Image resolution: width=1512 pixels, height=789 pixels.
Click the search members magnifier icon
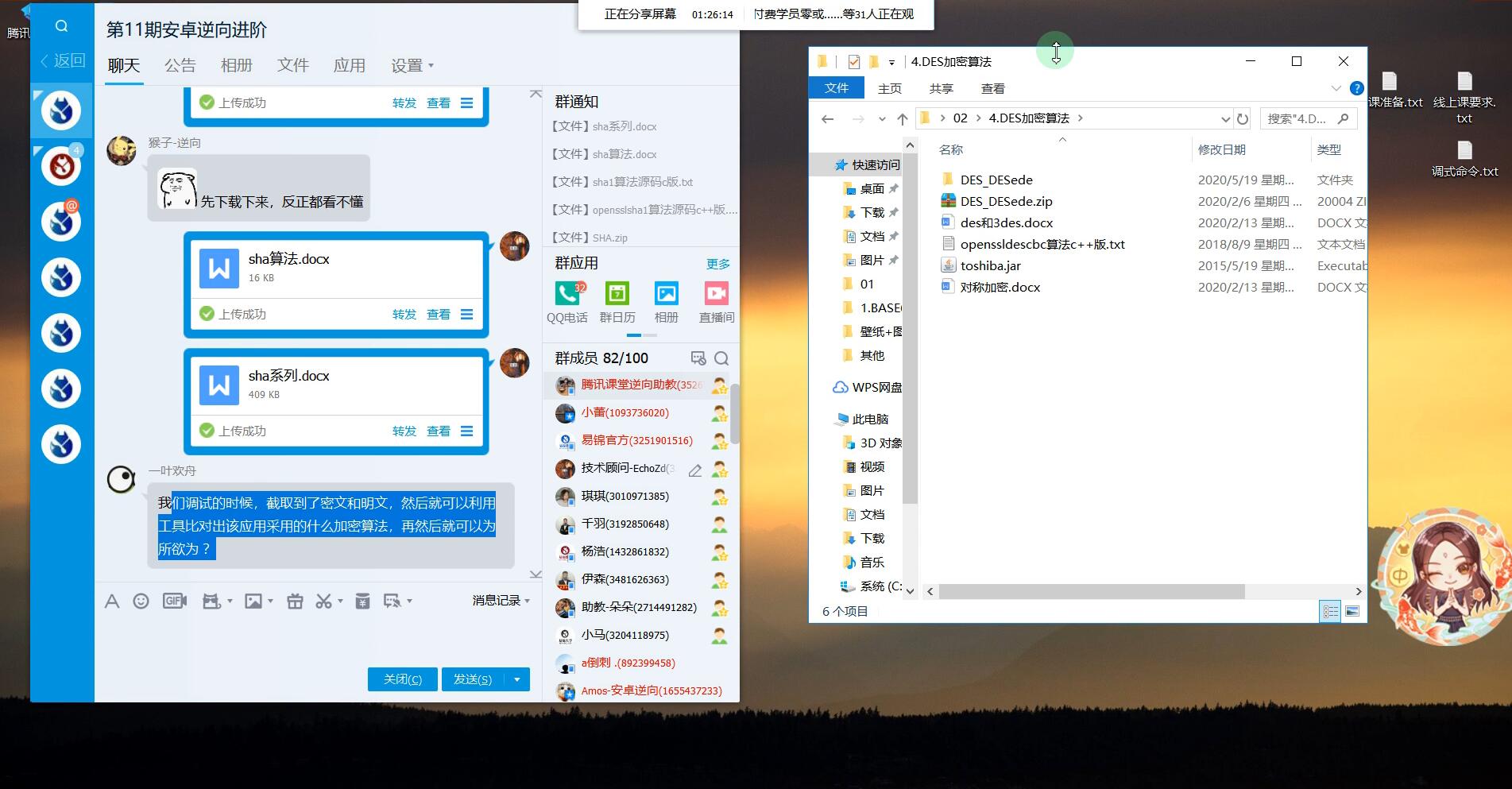pos(721,358)
